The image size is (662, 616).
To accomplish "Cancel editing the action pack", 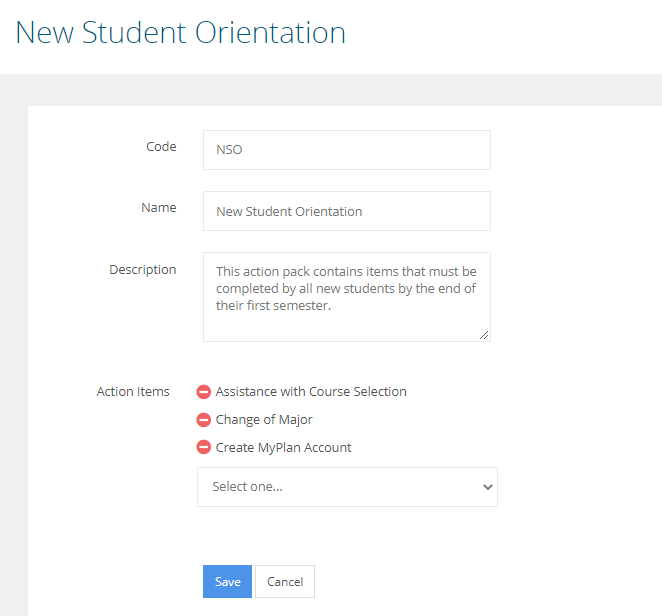I will [285, 582].
